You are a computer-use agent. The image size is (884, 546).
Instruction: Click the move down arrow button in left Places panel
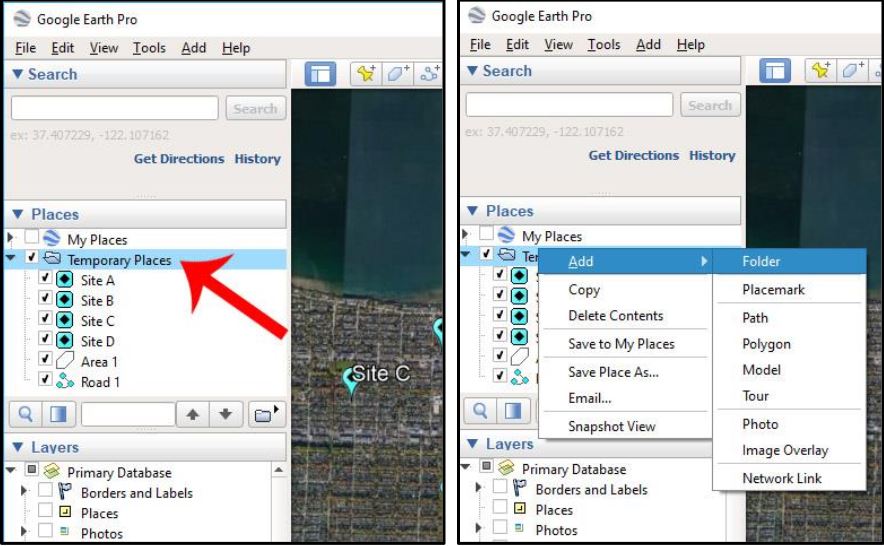[x=226, y=415]
